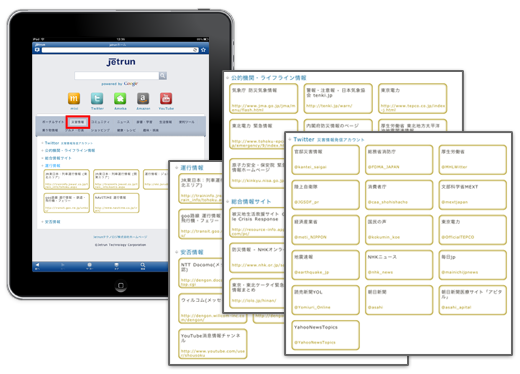Screen dimensions: 520x374
Task: Click the Jetrun search input field
Action: click(116, 76)
